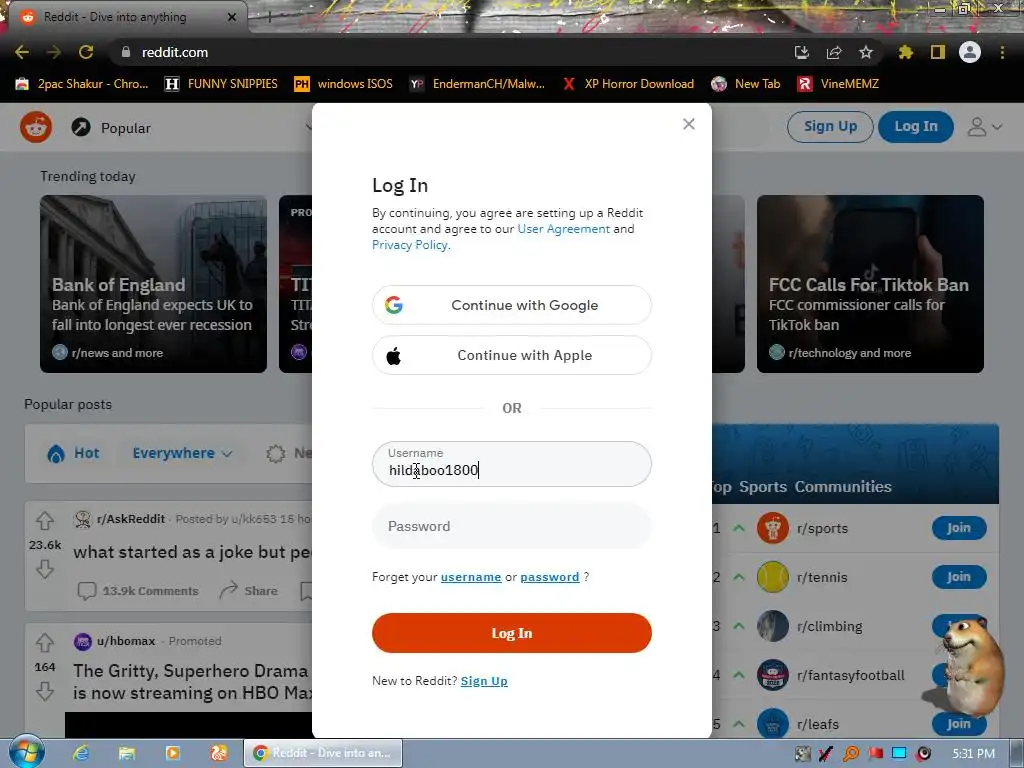Click the Reddit Chrome taskbar button
The height and width of the screenshot is (768, 1024).
click(323, 753)
